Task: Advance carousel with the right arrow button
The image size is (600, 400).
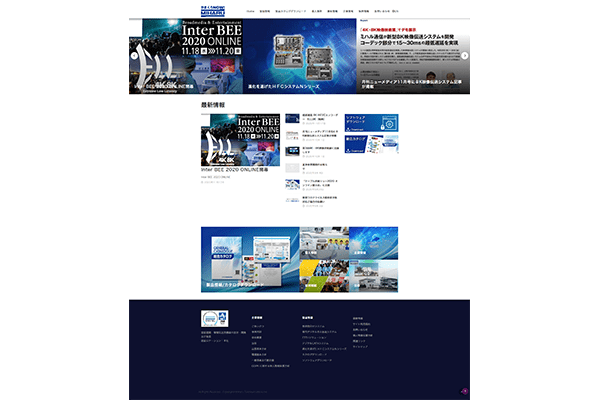Action: (465, 56)
